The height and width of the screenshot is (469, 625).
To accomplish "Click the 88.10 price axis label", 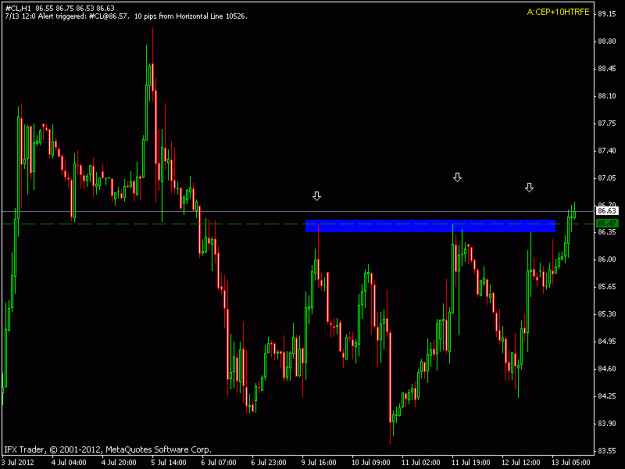I will (607, 96).
